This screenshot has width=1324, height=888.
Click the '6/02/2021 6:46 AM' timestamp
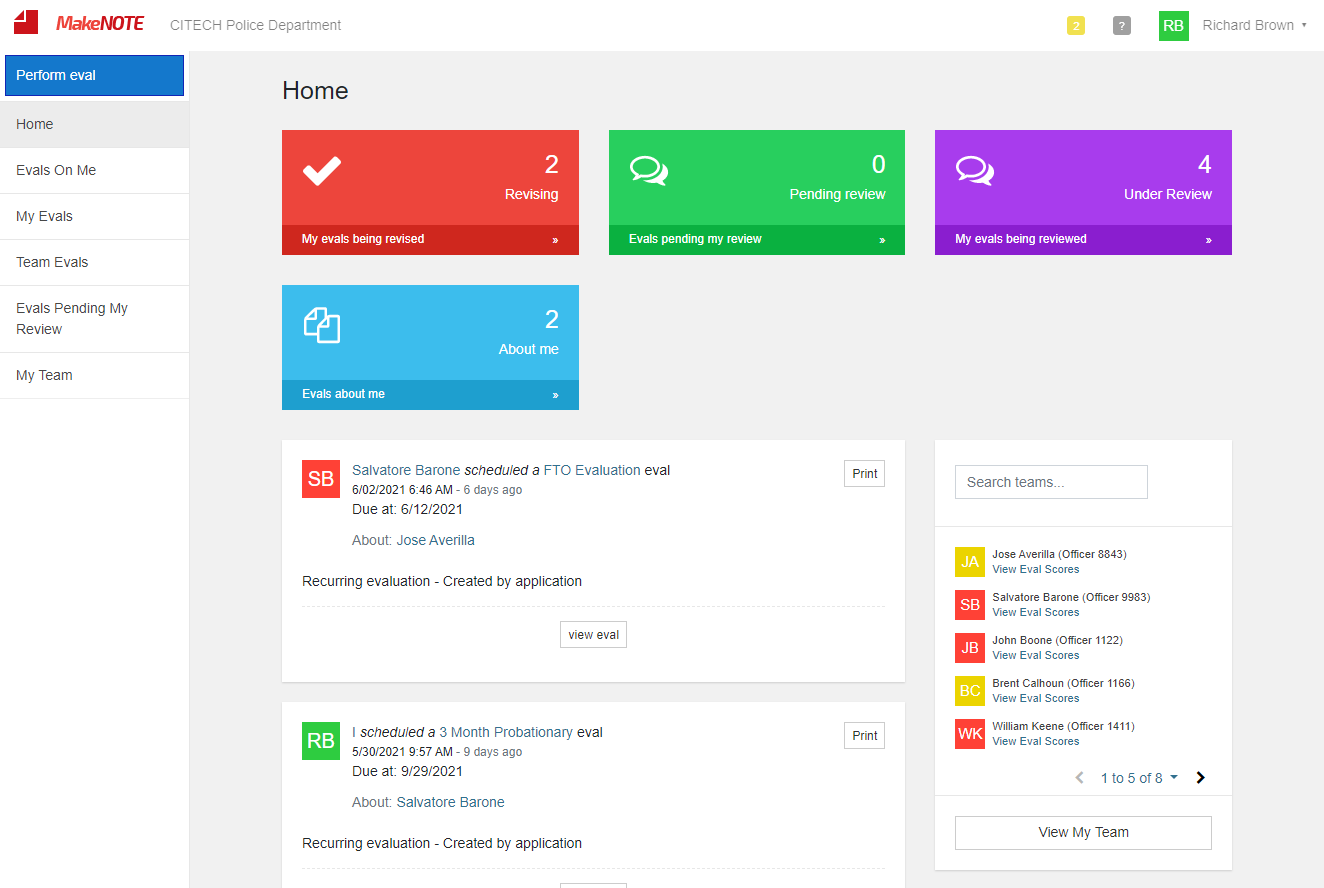[x=402, y=490]
